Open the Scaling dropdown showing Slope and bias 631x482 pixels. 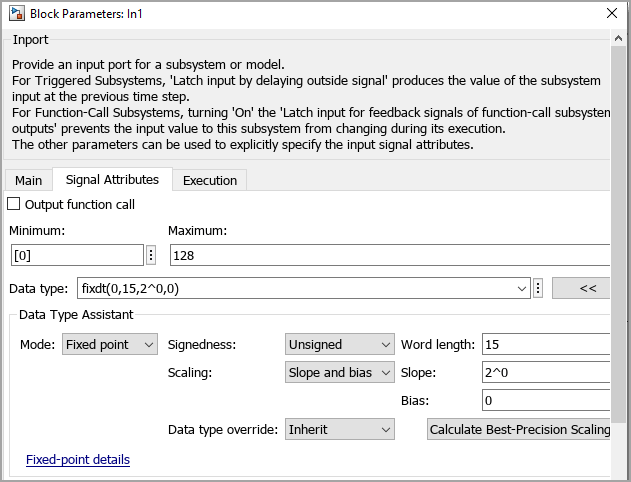(340, 373)
